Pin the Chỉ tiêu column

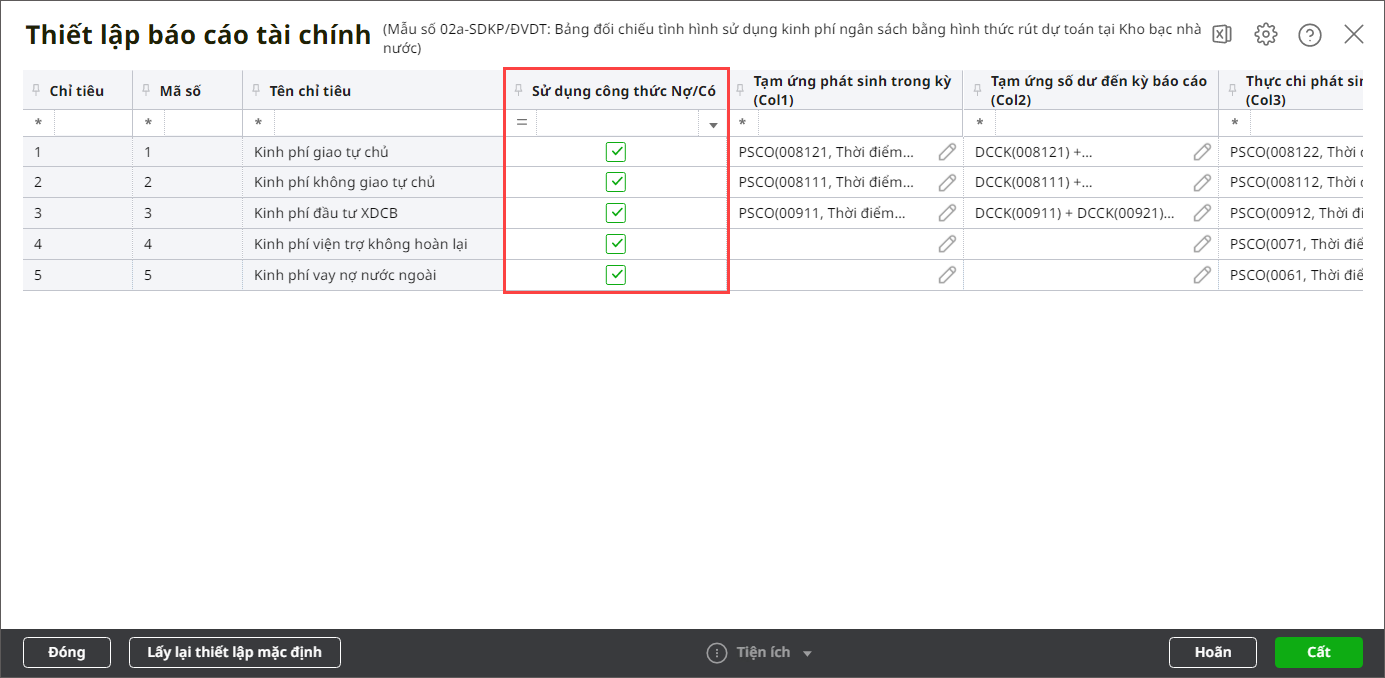click(x=37, y=90)
